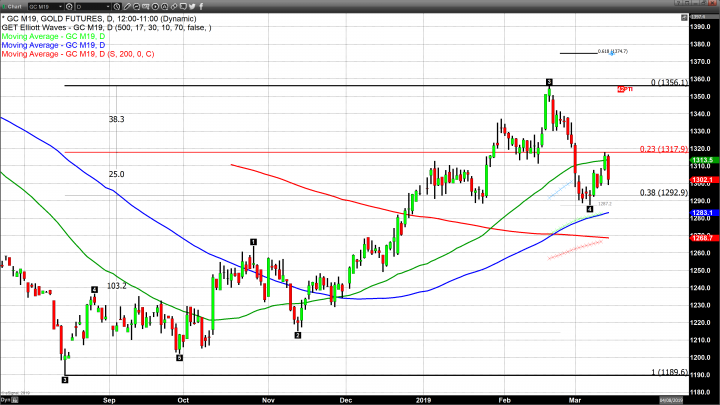This screenshot has width=720, height=405.
Task: Click the 0.618 (1374.7) projection label
Action: tap(613, 51)
